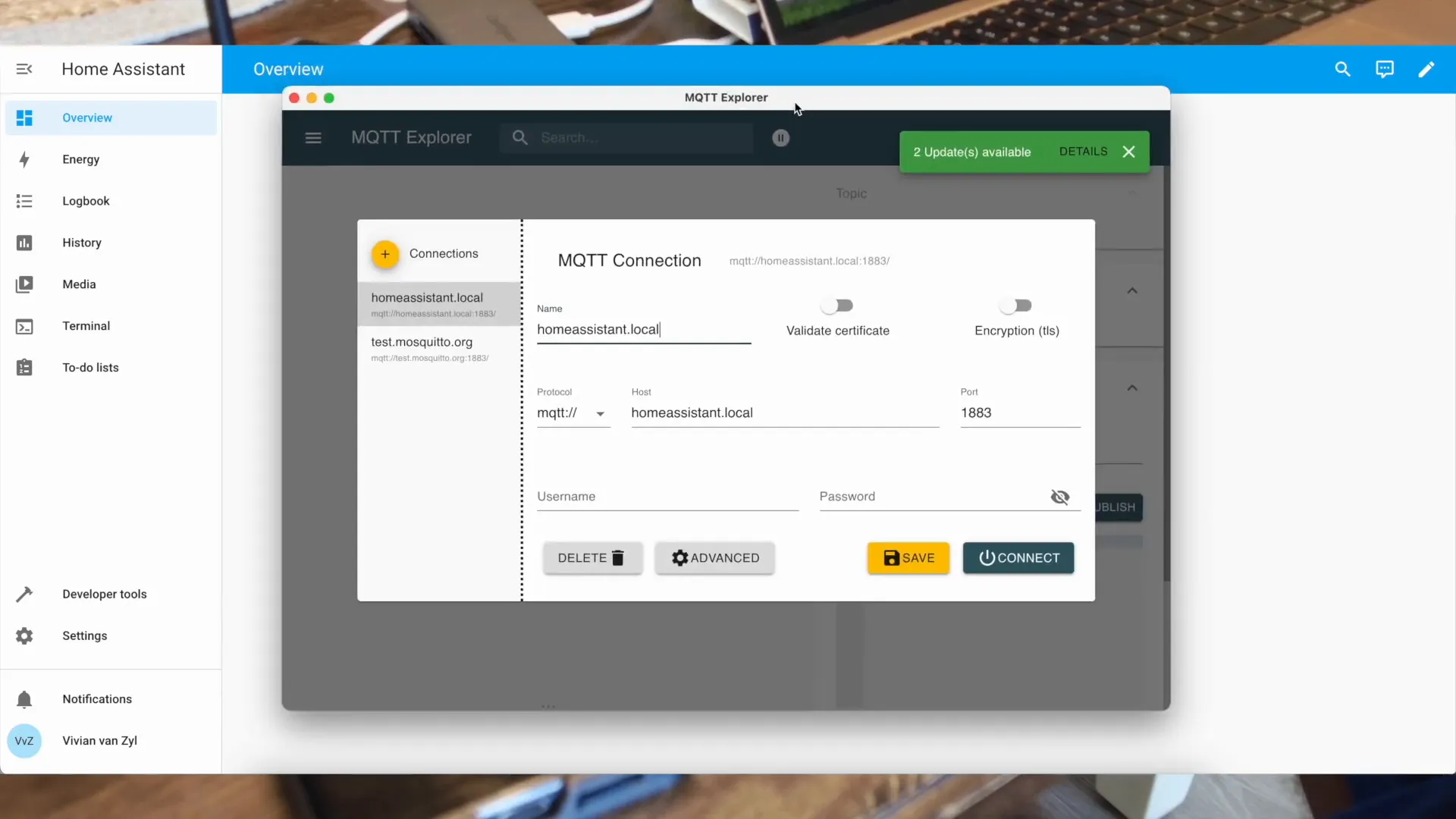Viewport: 1456px width, 819px height.
Task: Click the Username field
Action: click(667, 497)
